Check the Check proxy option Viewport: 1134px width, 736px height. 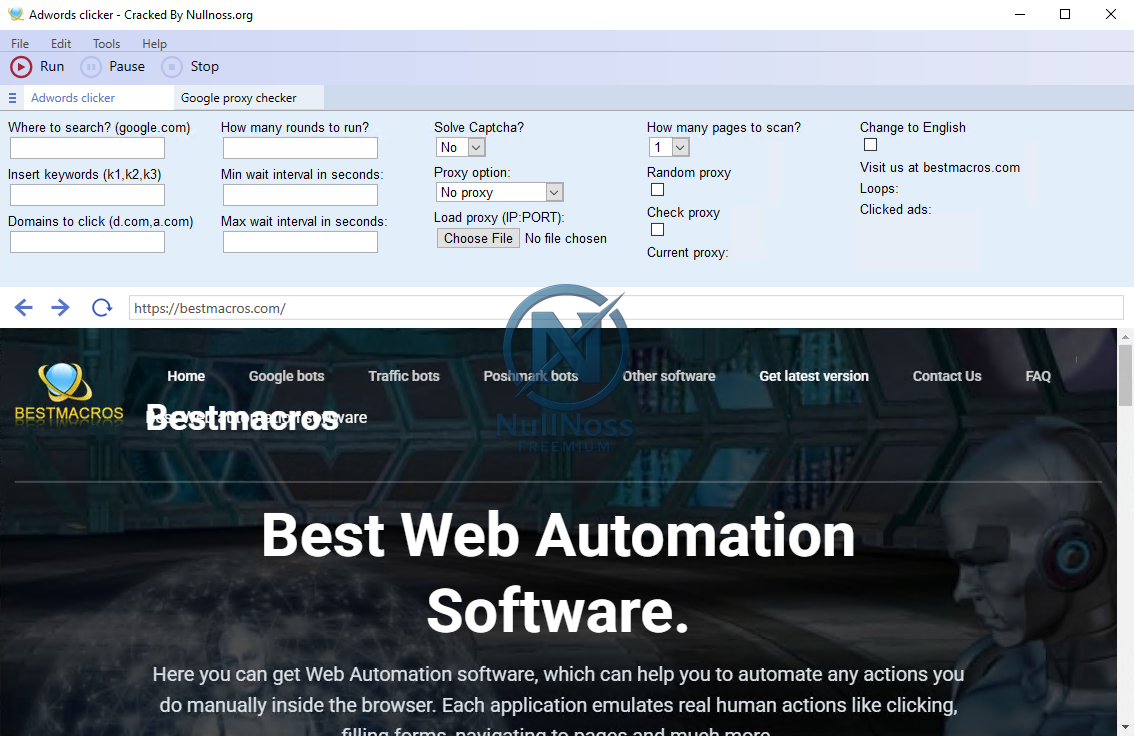click(x=657, y=229)
